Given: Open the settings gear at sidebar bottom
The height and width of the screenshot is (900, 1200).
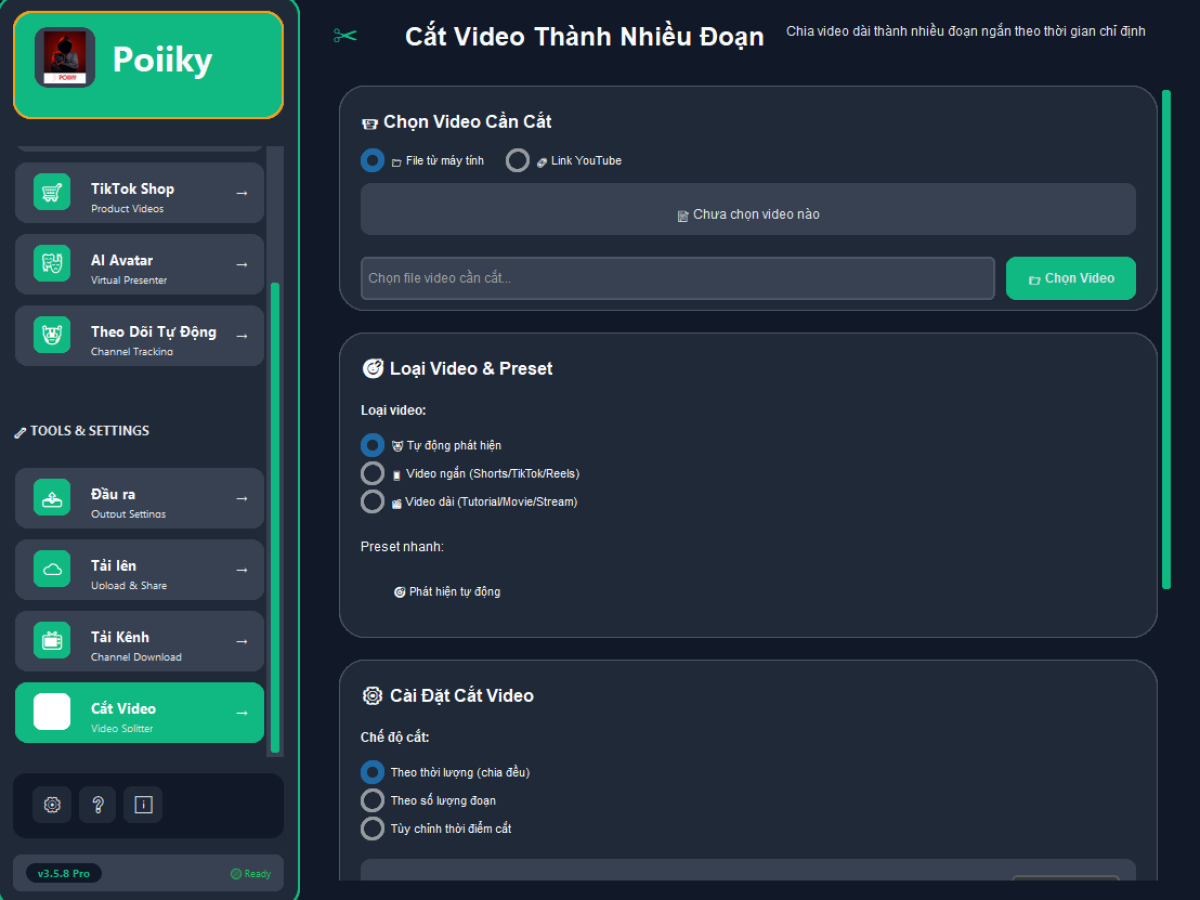Looking at the screenshot, I should point(52,804).
